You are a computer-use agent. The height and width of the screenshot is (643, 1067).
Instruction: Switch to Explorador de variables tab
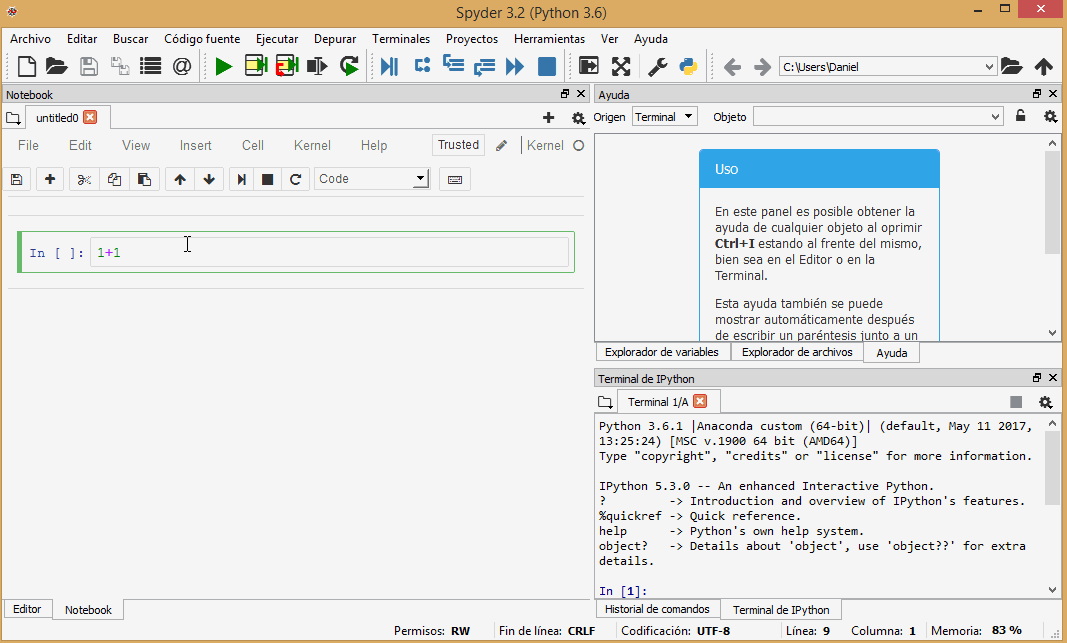point(661,352)
